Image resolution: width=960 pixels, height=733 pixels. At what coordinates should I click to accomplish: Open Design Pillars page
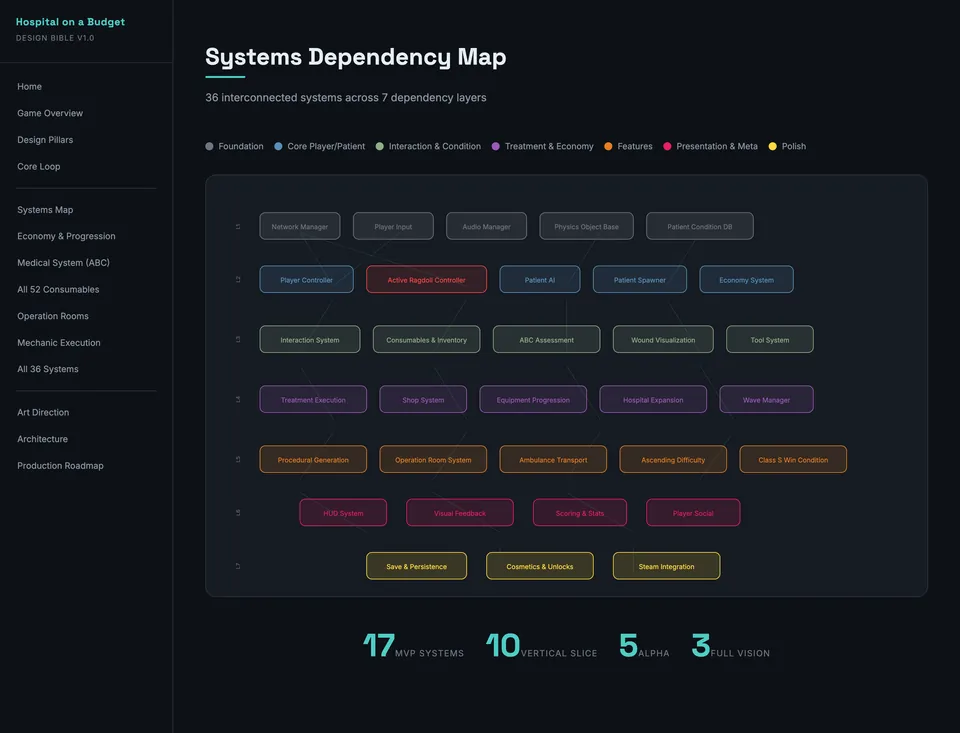pyautogui.click(x=45, y=140)
